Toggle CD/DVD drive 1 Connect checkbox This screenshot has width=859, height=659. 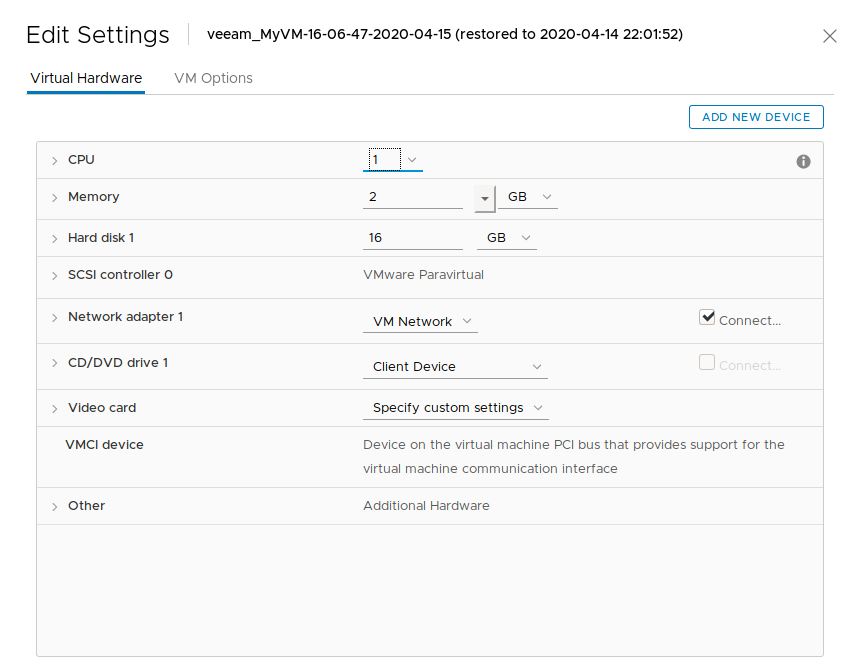[708, 363]
